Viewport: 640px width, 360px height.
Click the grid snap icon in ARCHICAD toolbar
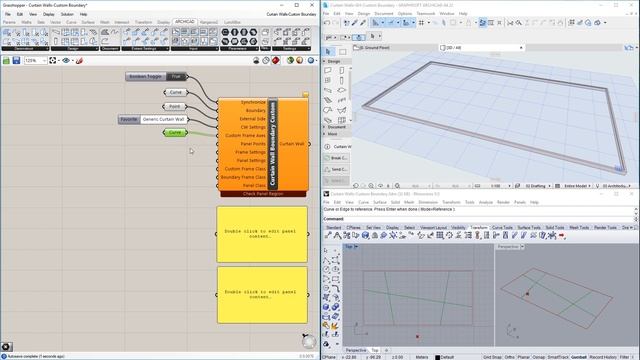coord(421,23)
